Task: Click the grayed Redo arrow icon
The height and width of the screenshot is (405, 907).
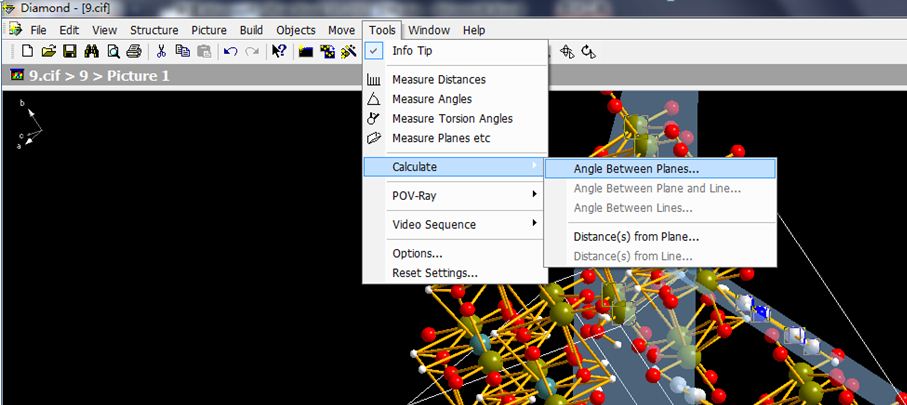Action: click(x=252, y=51)
